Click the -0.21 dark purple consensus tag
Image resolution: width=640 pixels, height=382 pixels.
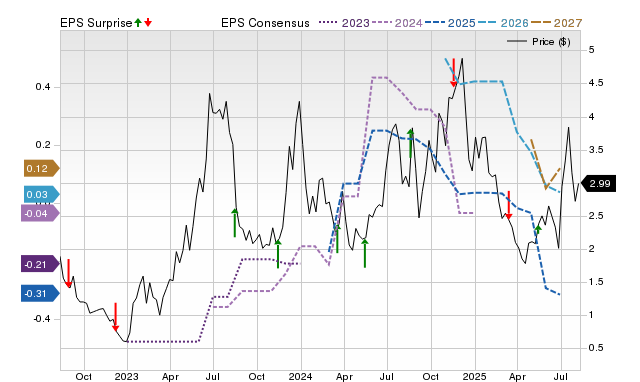pyautogui.click(x=40, y=264)
